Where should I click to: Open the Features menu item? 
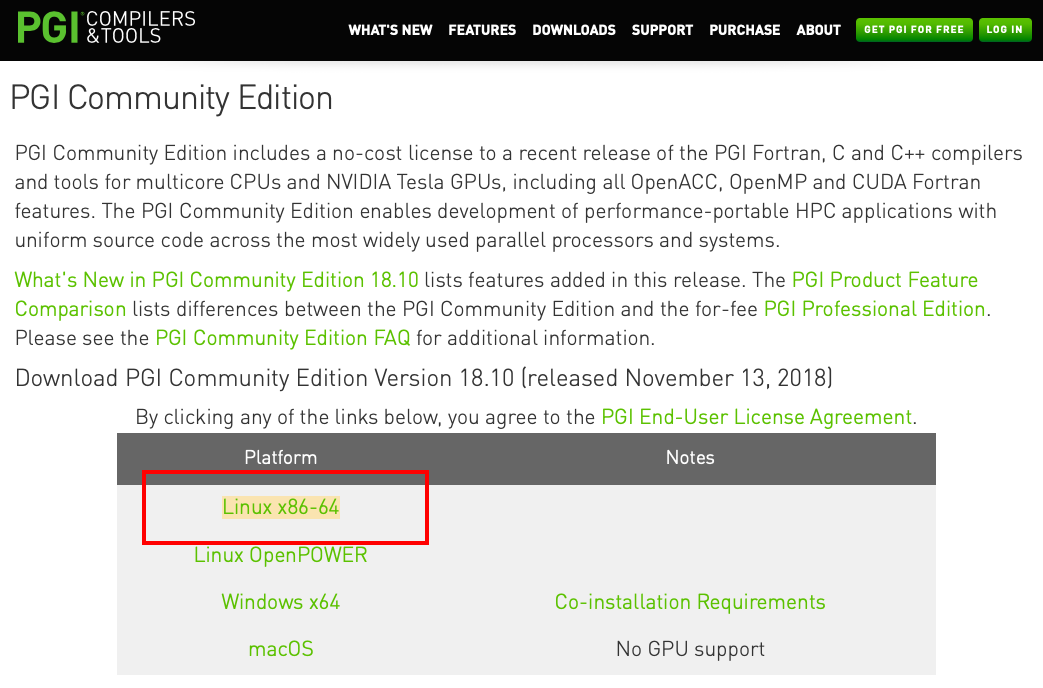(482, 30)
